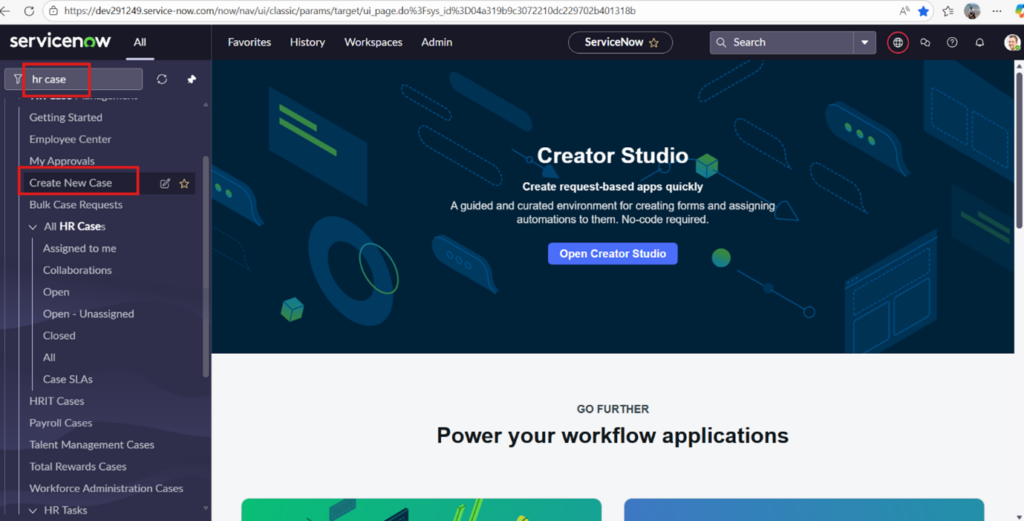The height and width of the screenshot is (521, 1024).
Task: Click the refresh icon next to filter
Action: tap(162, 79)
